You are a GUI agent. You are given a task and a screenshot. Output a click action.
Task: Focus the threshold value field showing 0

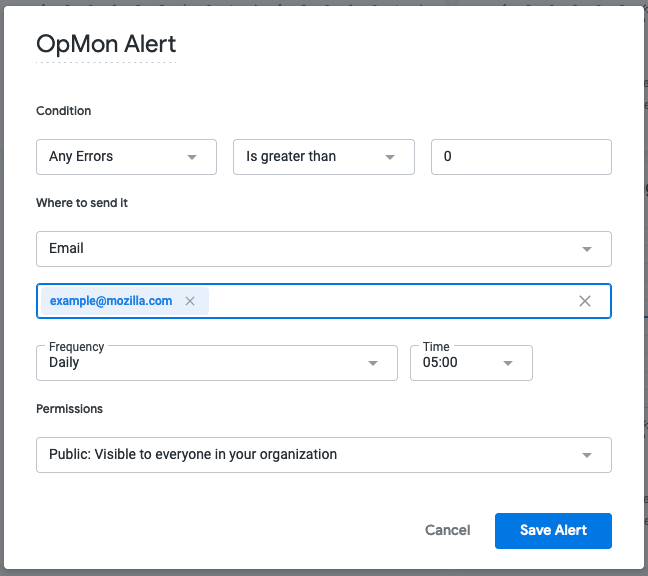point(520,157)
